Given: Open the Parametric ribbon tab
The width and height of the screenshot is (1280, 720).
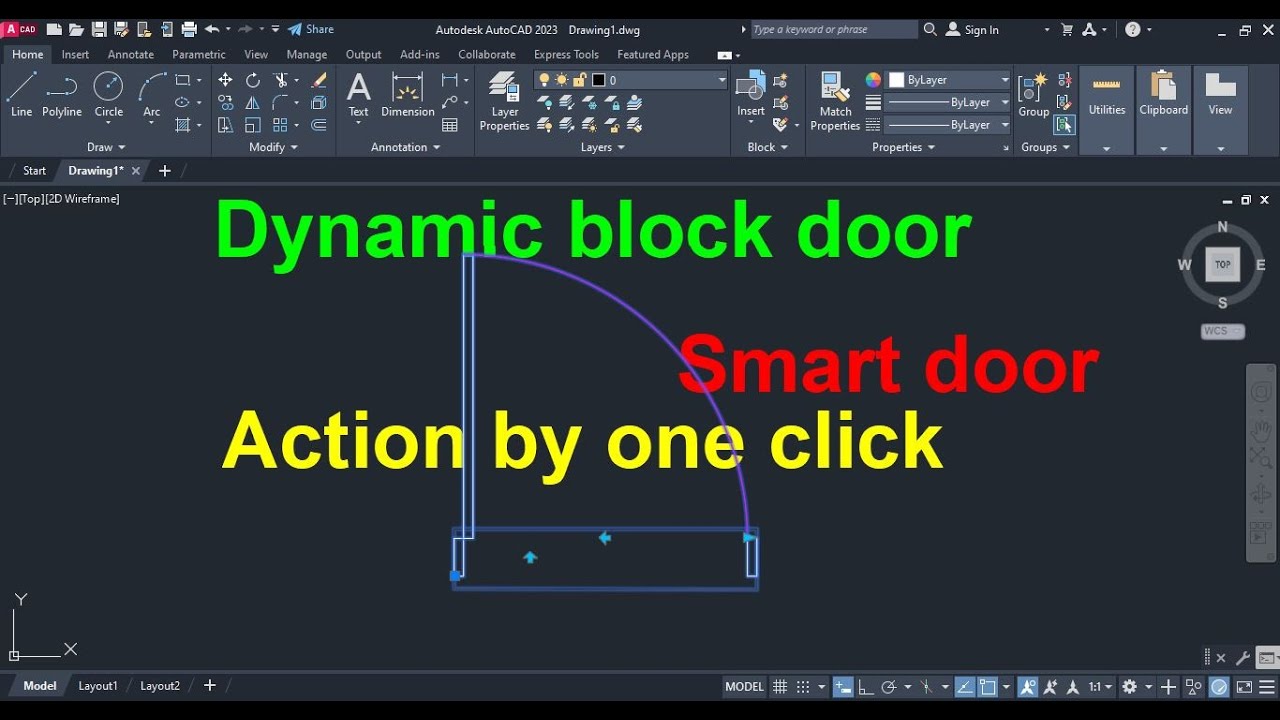Looking at the screenshot, I should 199,55.
